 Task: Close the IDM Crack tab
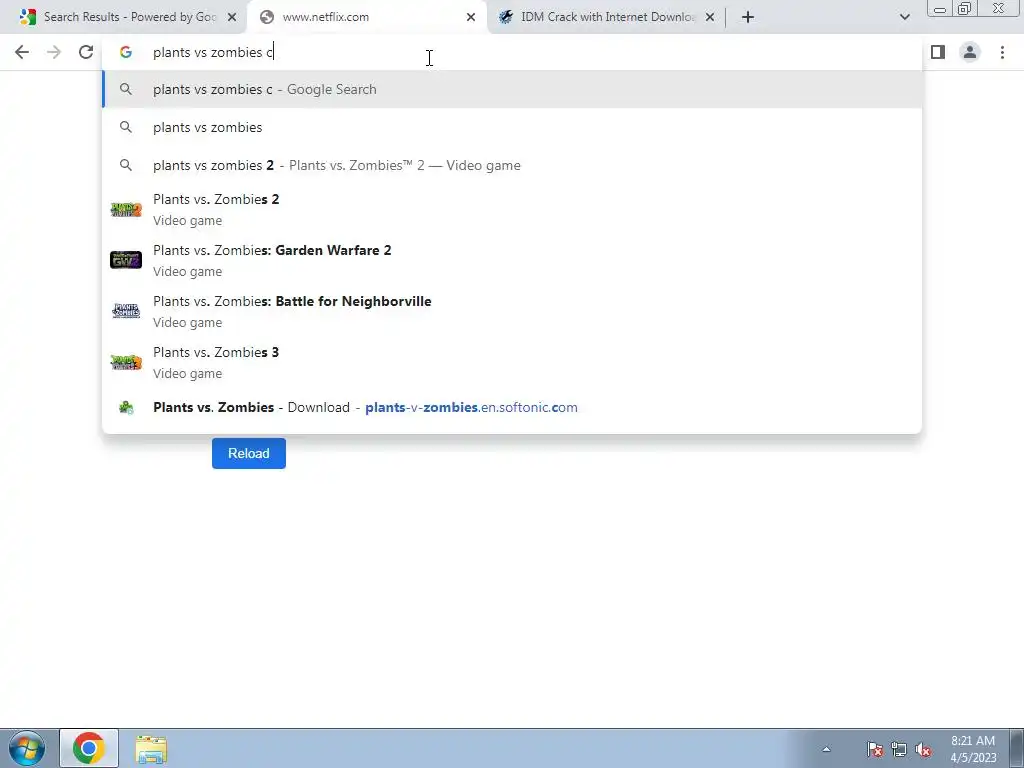click(710, 17)
